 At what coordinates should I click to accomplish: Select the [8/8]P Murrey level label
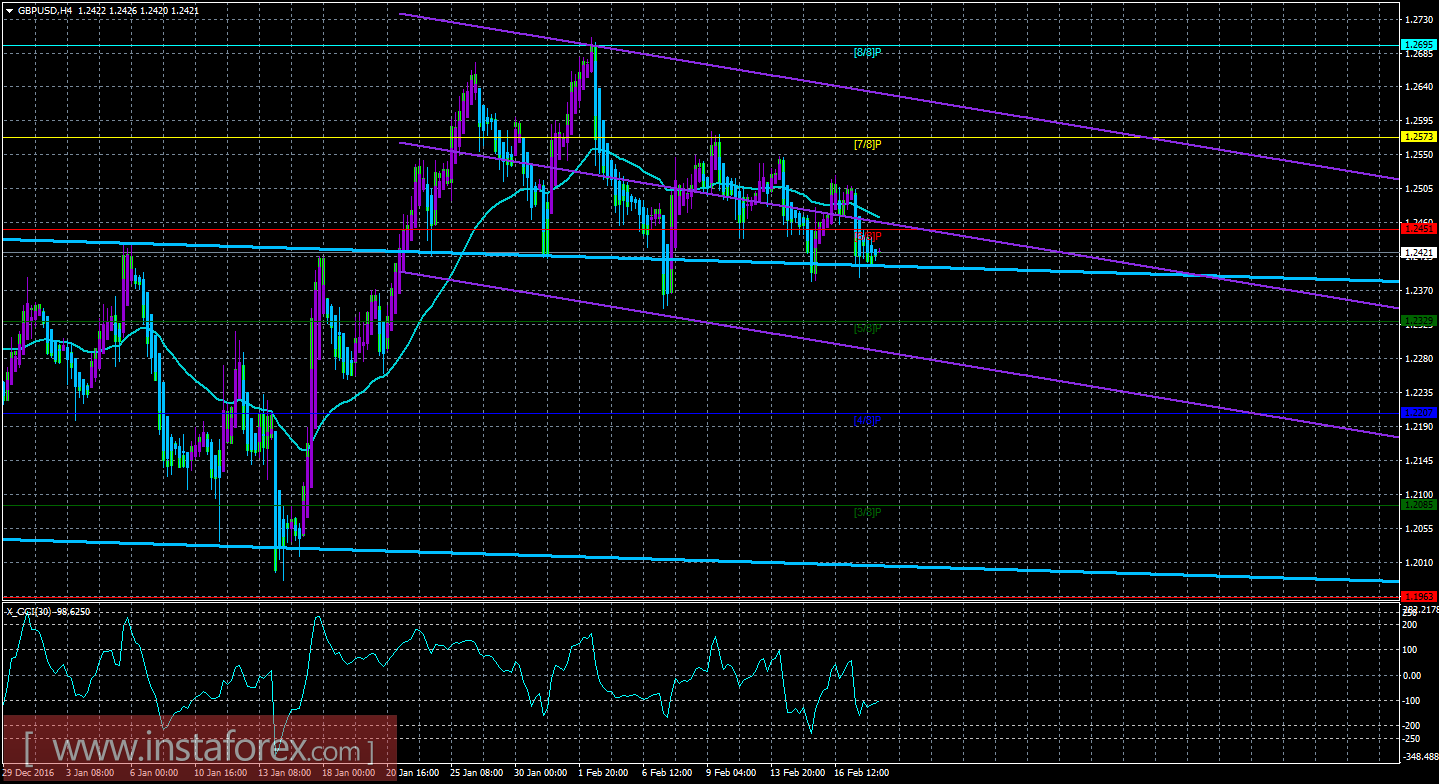click(x=867, y=52)
